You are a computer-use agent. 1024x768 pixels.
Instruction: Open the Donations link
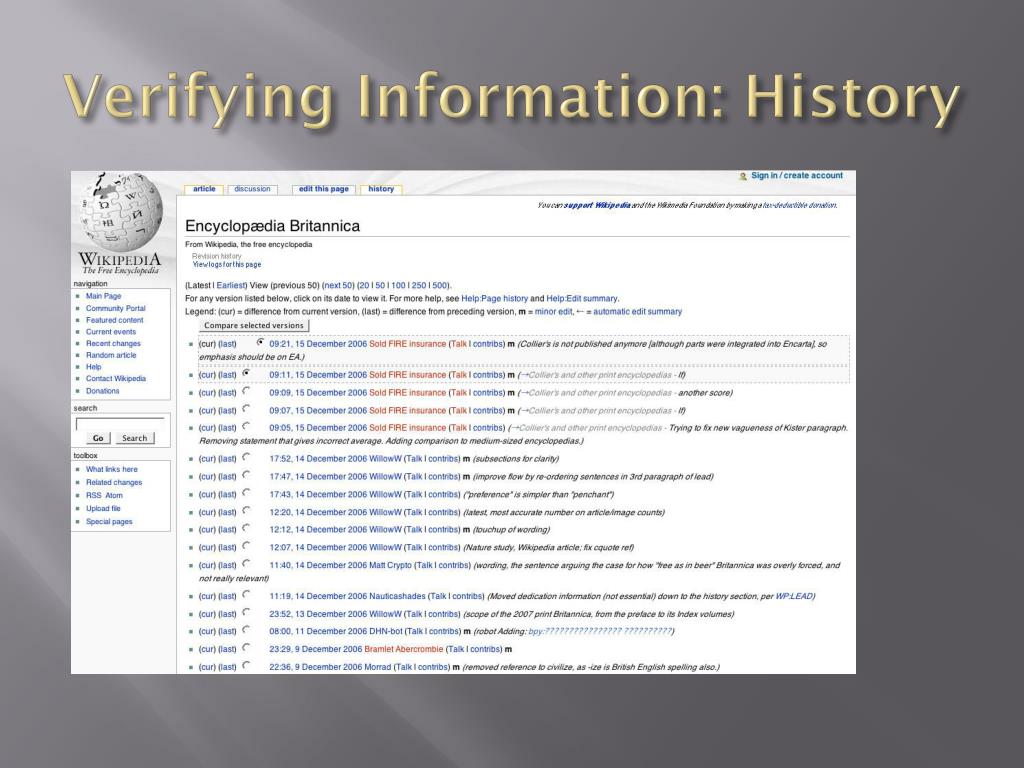[103, 391]
